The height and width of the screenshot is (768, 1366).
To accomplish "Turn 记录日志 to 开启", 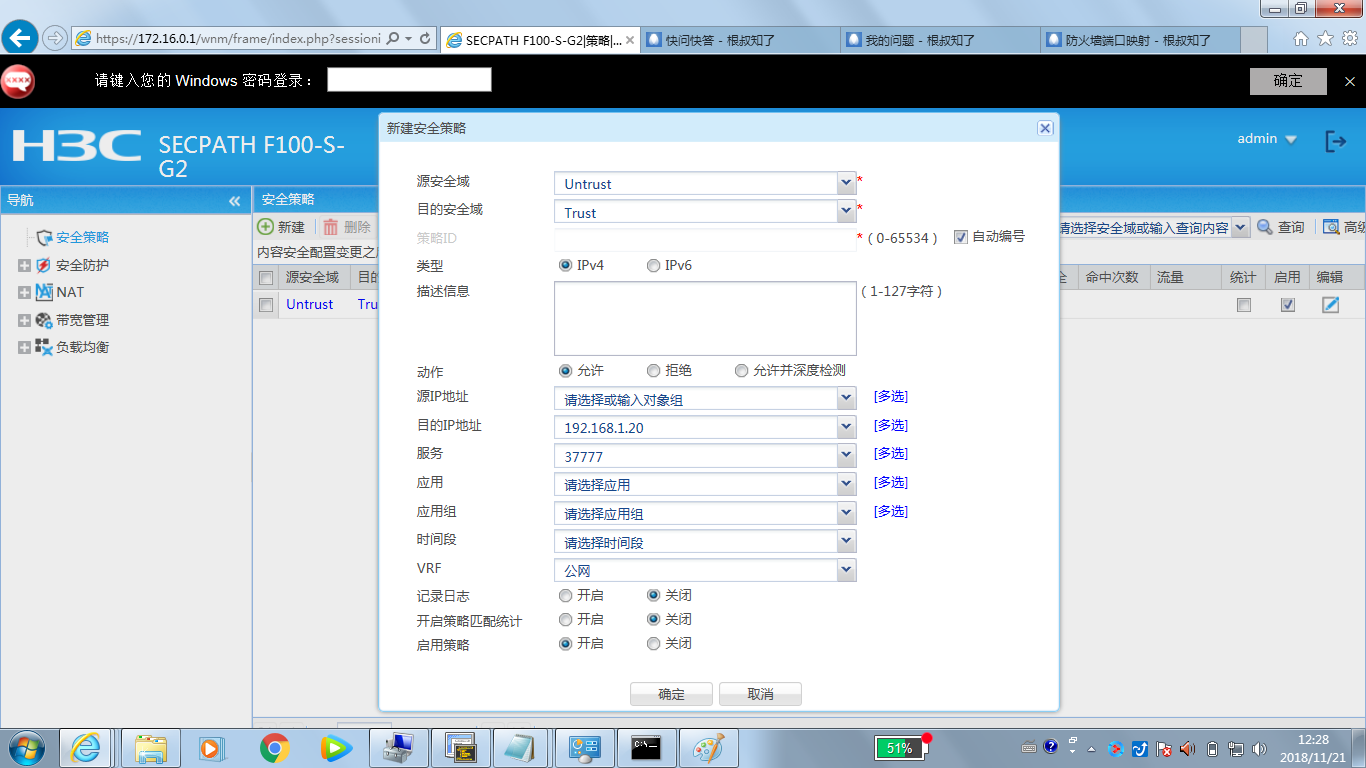I will click(x=566, y=596).
